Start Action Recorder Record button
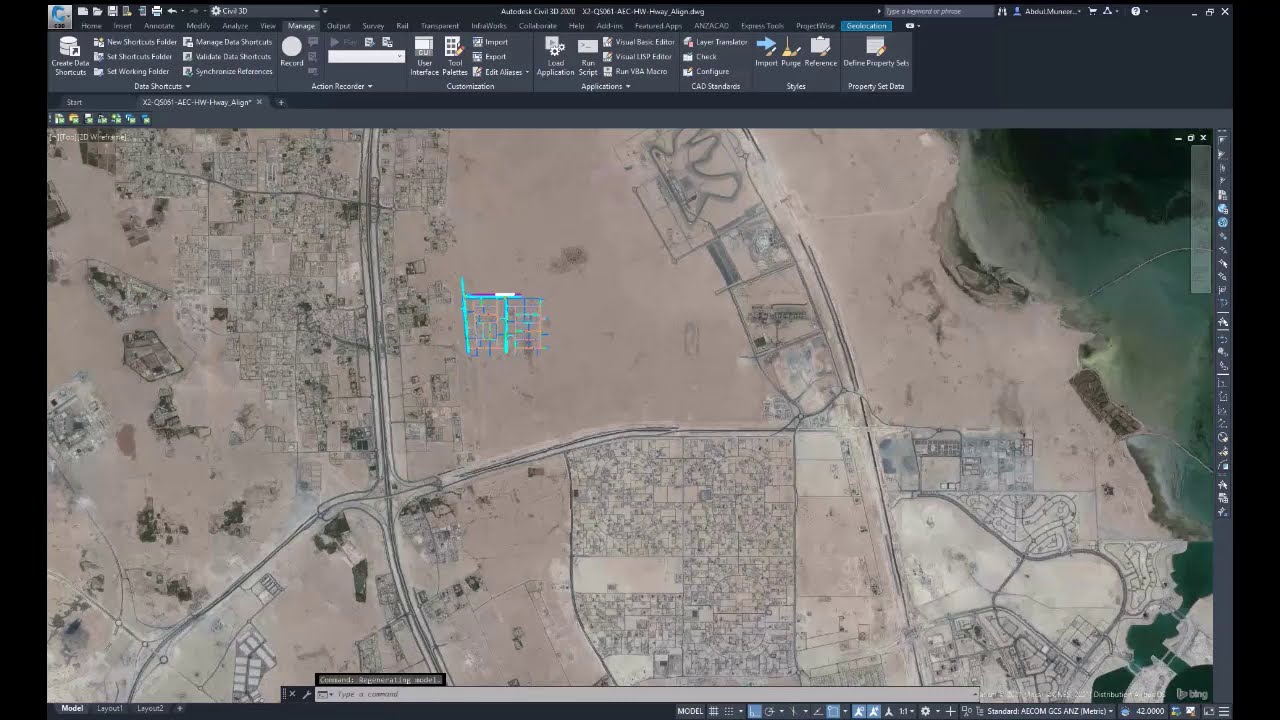The width and height of the screenshot is (1280, 720). point(291,52)
